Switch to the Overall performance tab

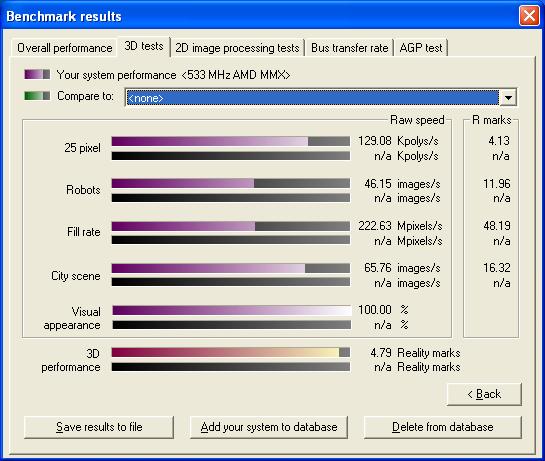(x=65, y=48)
